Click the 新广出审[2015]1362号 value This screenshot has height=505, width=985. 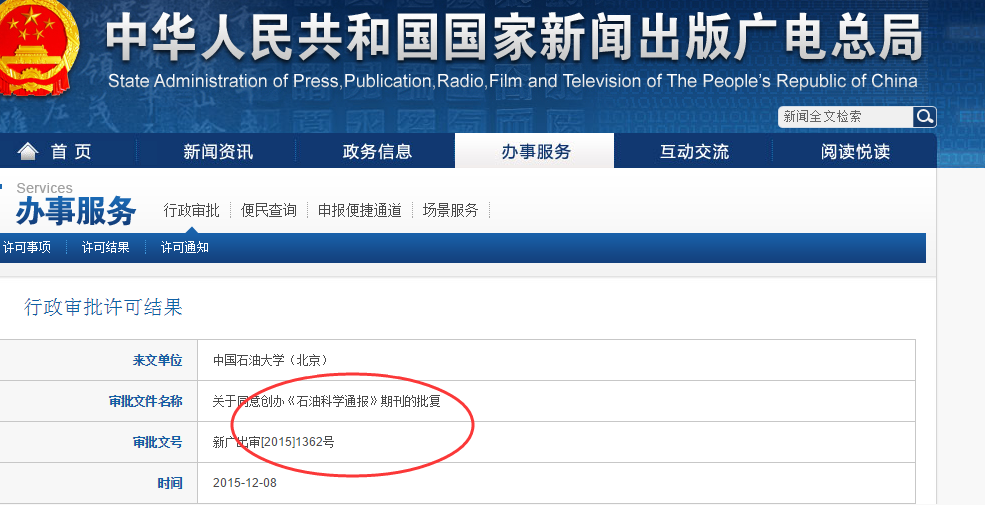273,442
